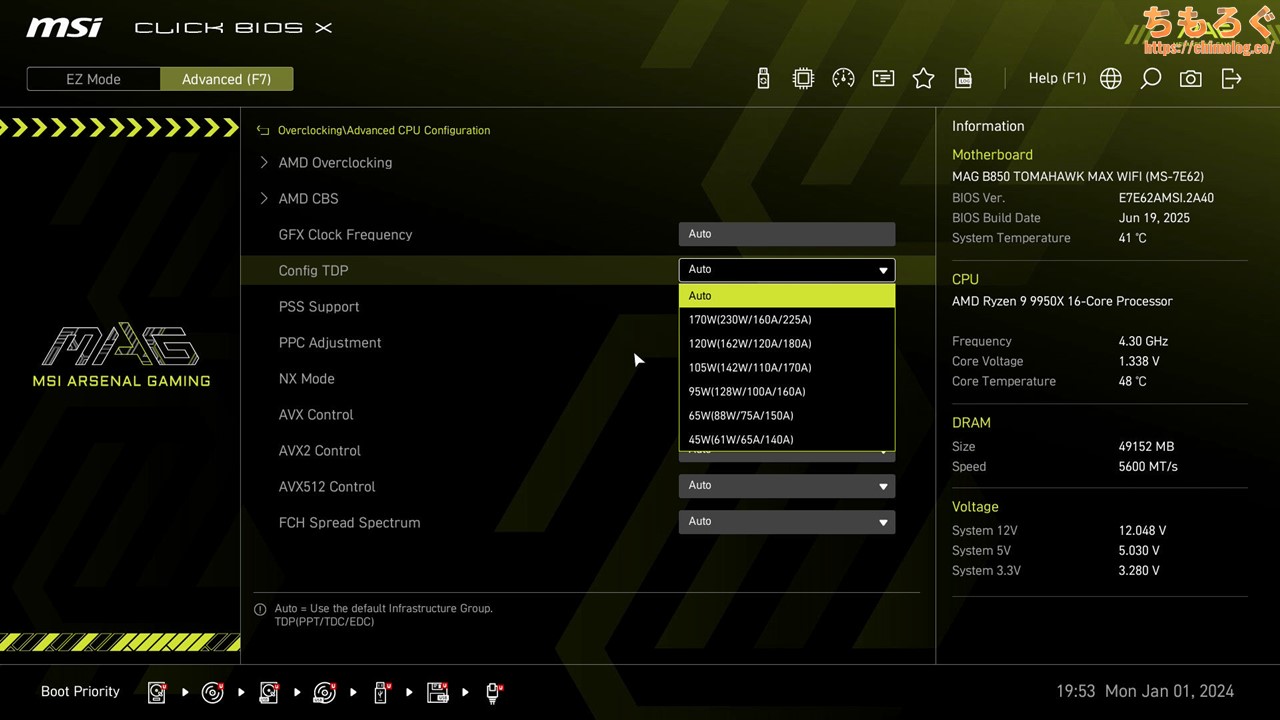The image size is (1280, 720).
Task: Click the search magnifier icon
Action: 1150,79
